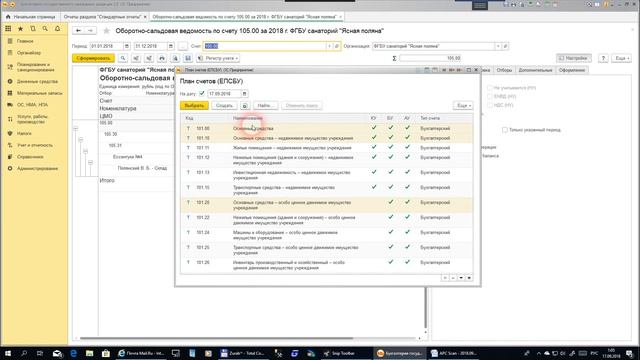
Task: Switch to the Оформление tab
Action: click(x=572, y=70)
